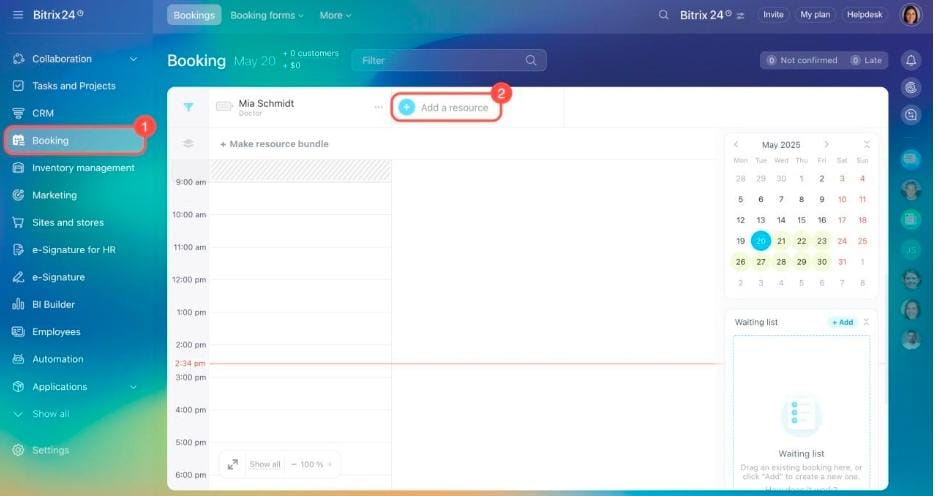937x496 pixels.
Task: Click the spiral icon below the notifications bell
Action: 911,88
